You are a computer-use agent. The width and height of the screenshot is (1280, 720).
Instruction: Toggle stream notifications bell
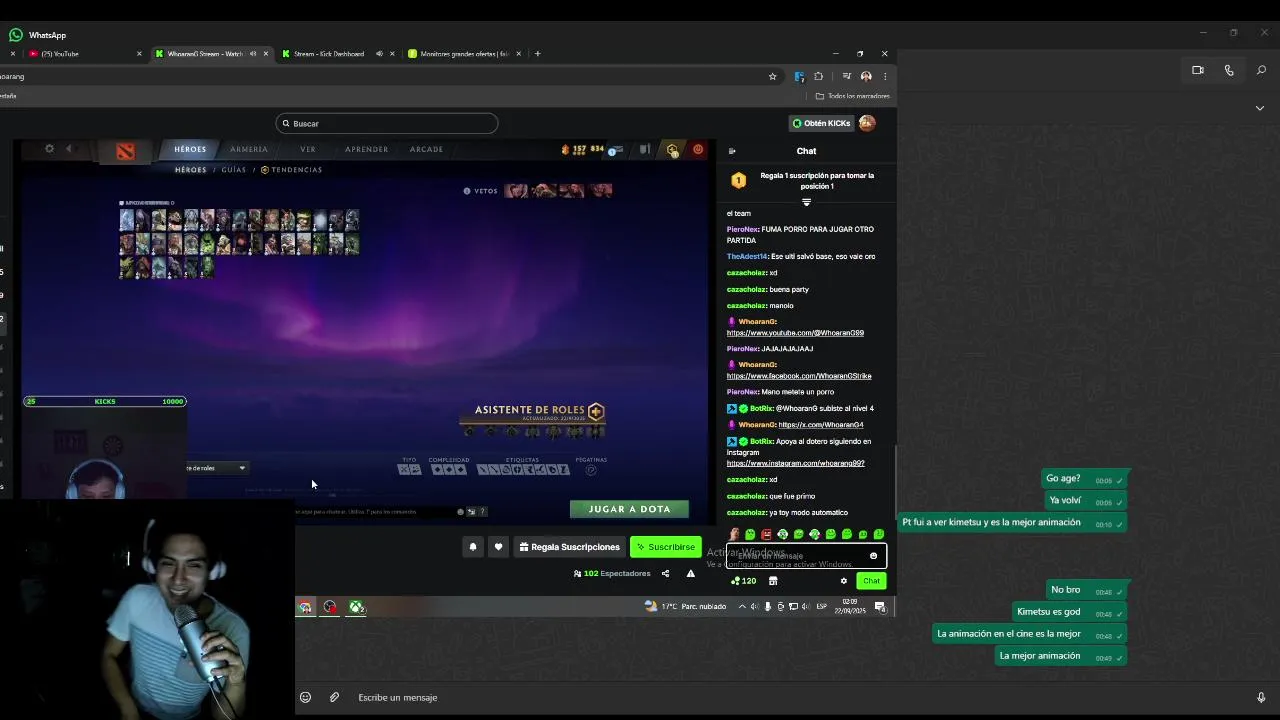[x=473, y=547]
